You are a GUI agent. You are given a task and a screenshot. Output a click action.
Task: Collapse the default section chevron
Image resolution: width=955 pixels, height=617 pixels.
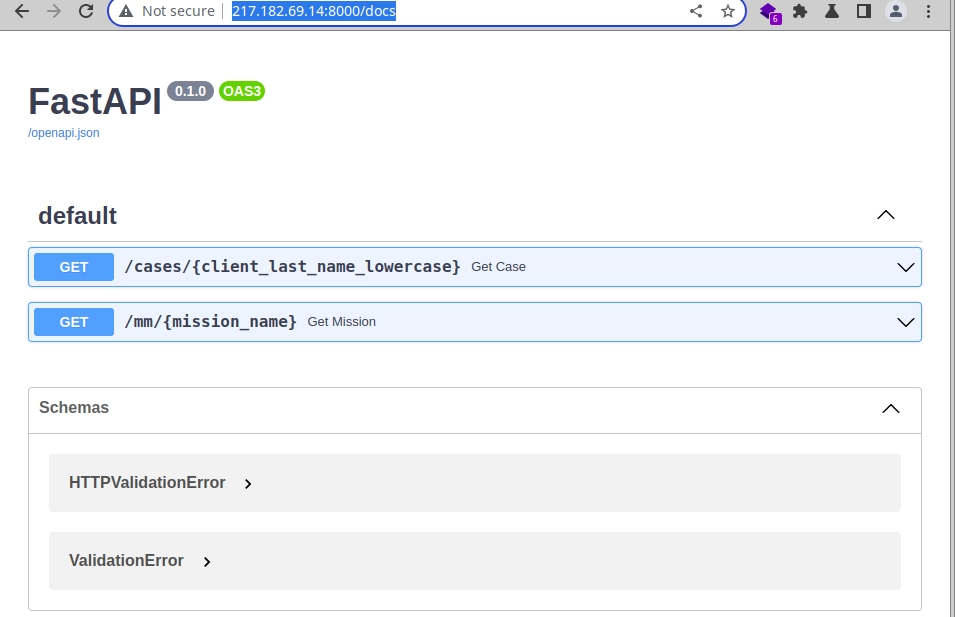click(885, 214)
